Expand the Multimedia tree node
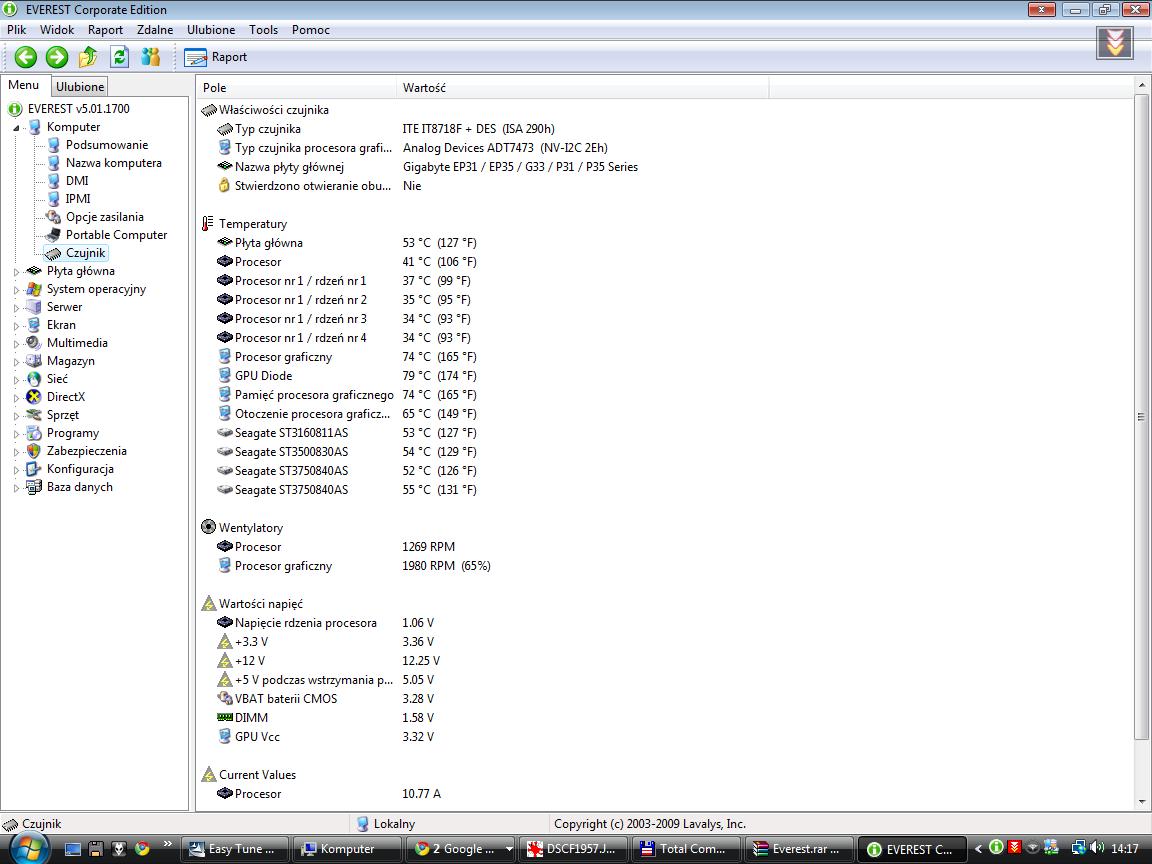The width and height of the screenshot is (1152, 864). pos(16,344)
